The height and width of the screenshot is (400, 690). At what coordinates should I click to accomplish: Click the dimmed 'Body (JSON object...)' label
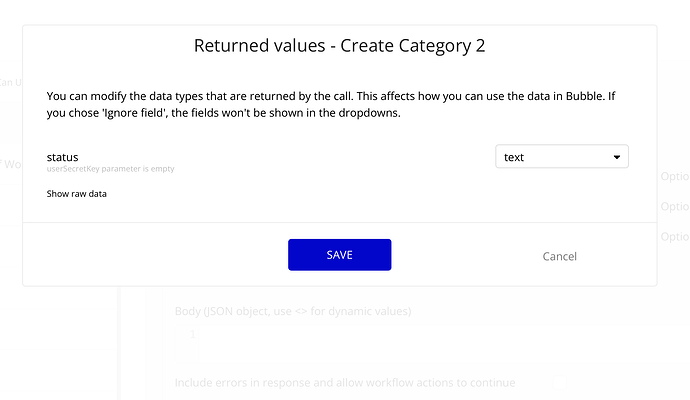point(292,311)
